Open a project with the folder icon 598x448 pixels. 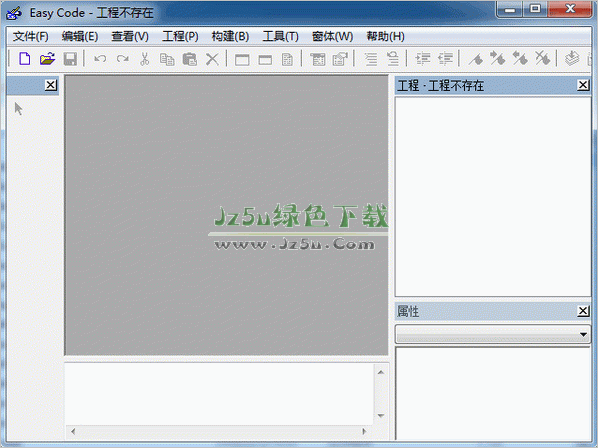click(x=47, y=59)
